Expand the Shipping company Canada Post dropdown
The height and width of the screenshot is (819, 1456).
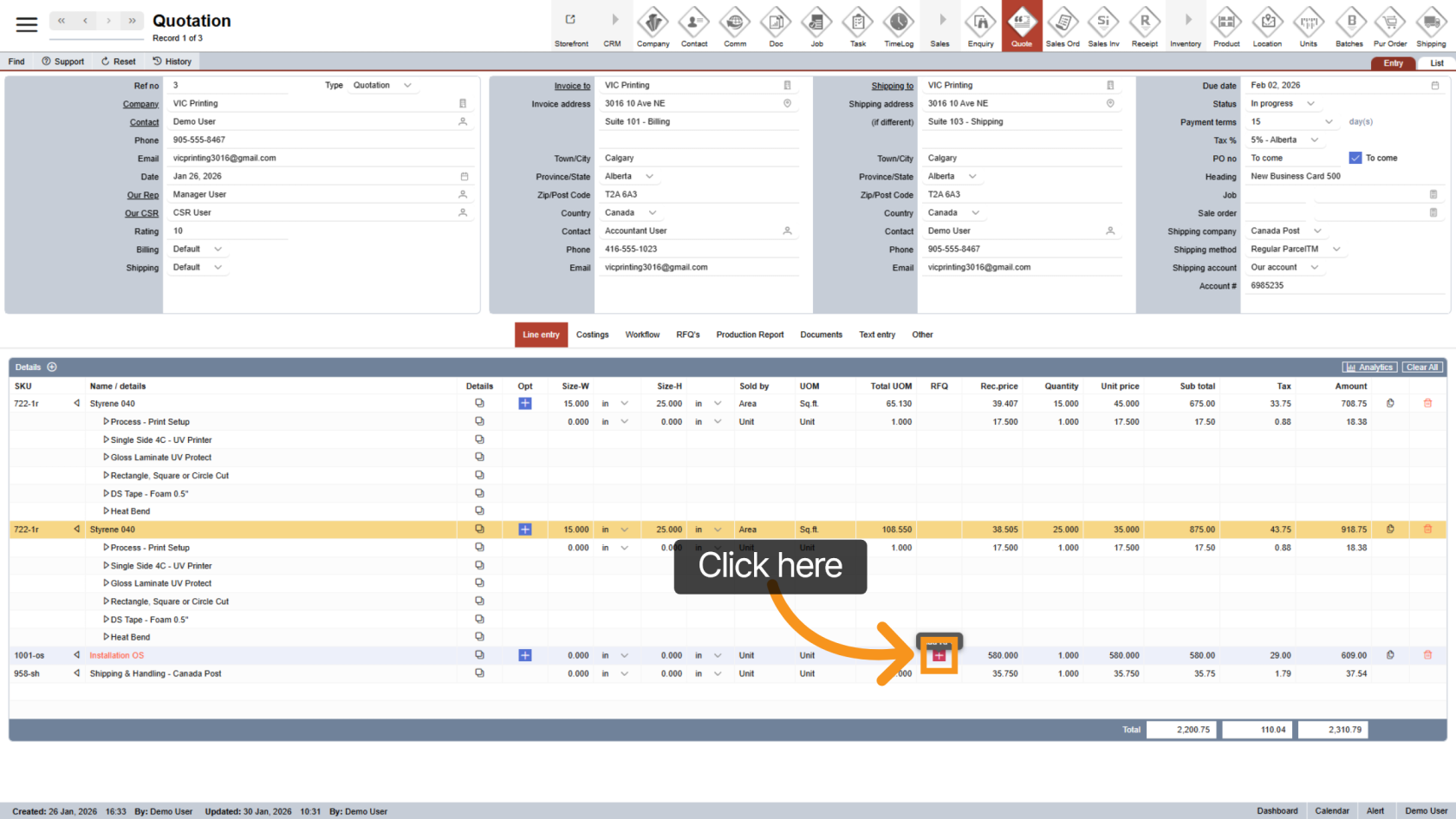tap(1317, 231)
